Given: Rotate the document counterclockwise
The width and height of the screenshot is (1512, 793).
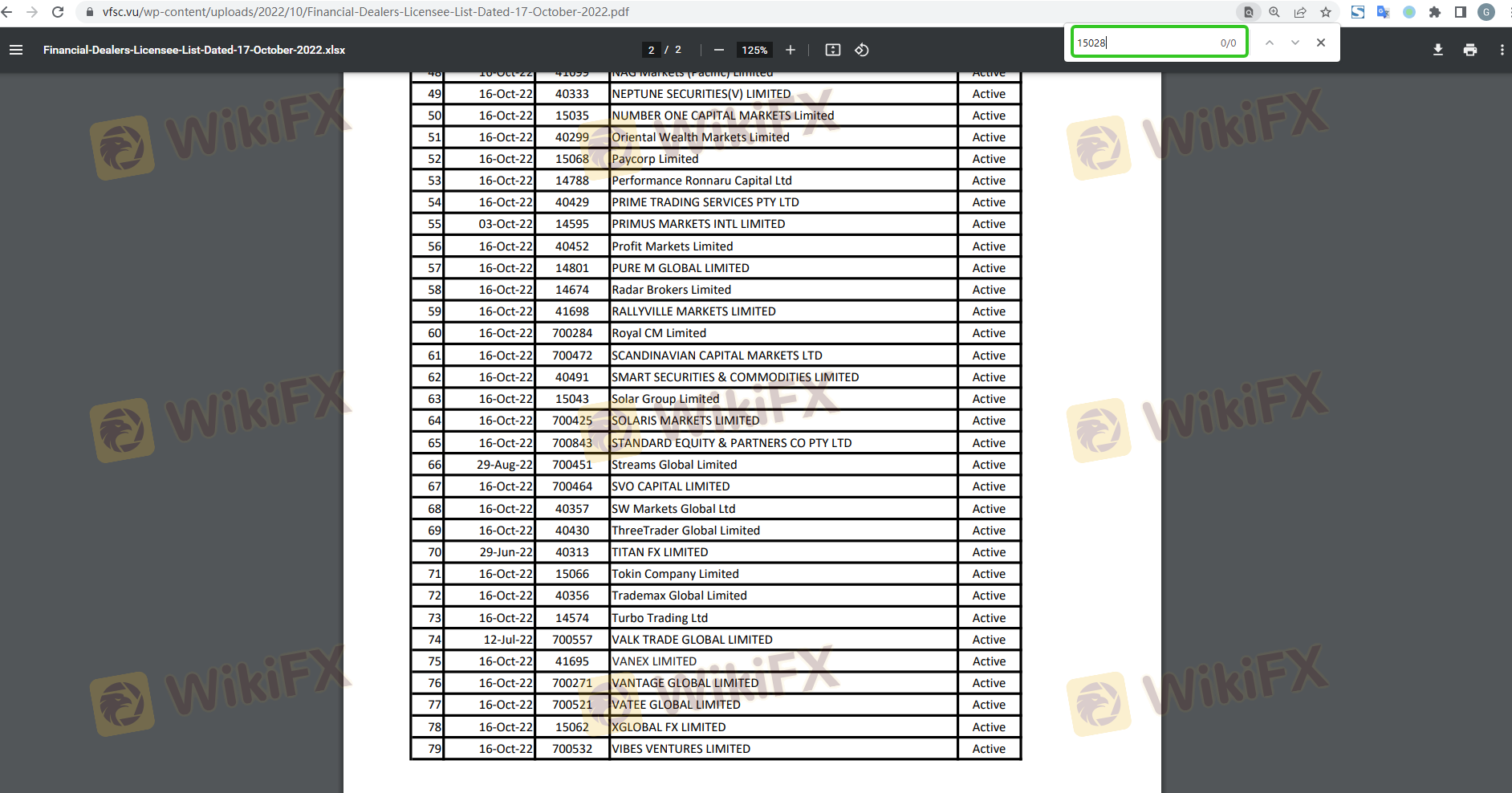Looking at the screenshot, I should click(x=862, y=50).
